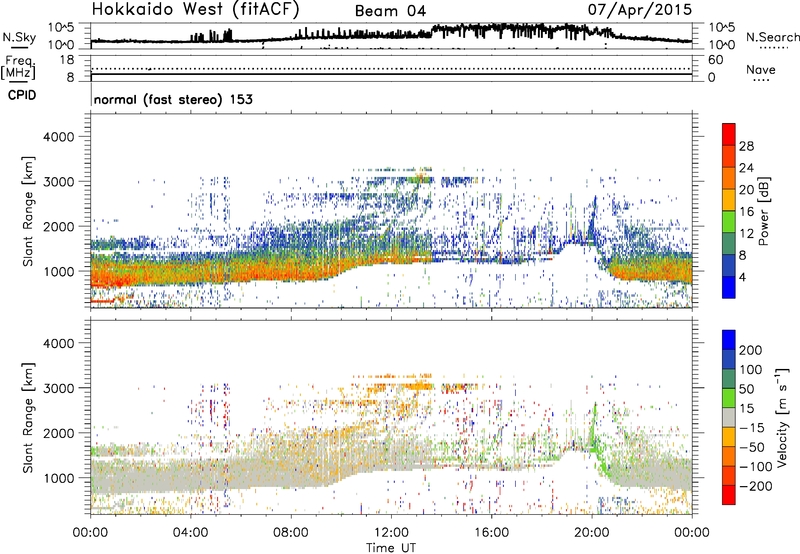Click the '18' frequency axis value
Viewport: 800px width, 554px height.
(67, 60)
